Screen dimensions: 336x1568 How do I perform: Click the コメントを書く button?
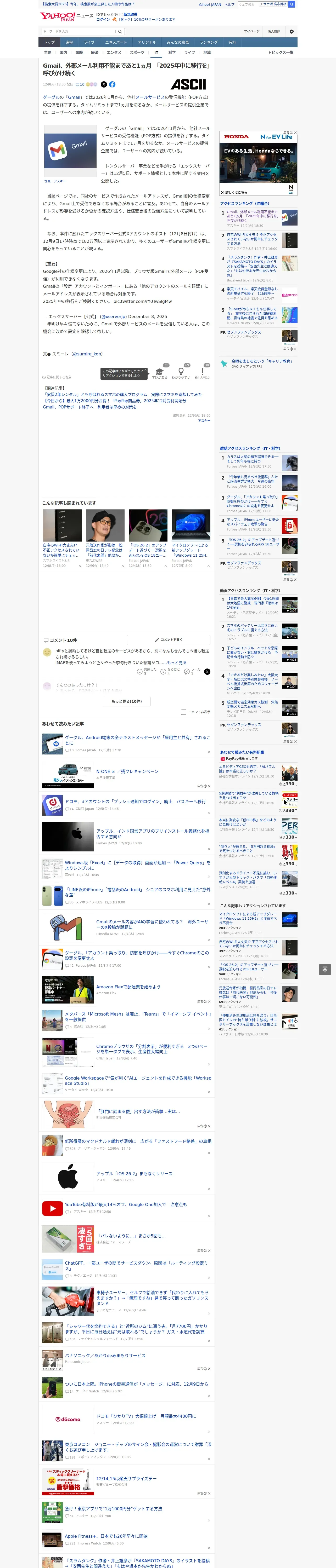point(168,640)
